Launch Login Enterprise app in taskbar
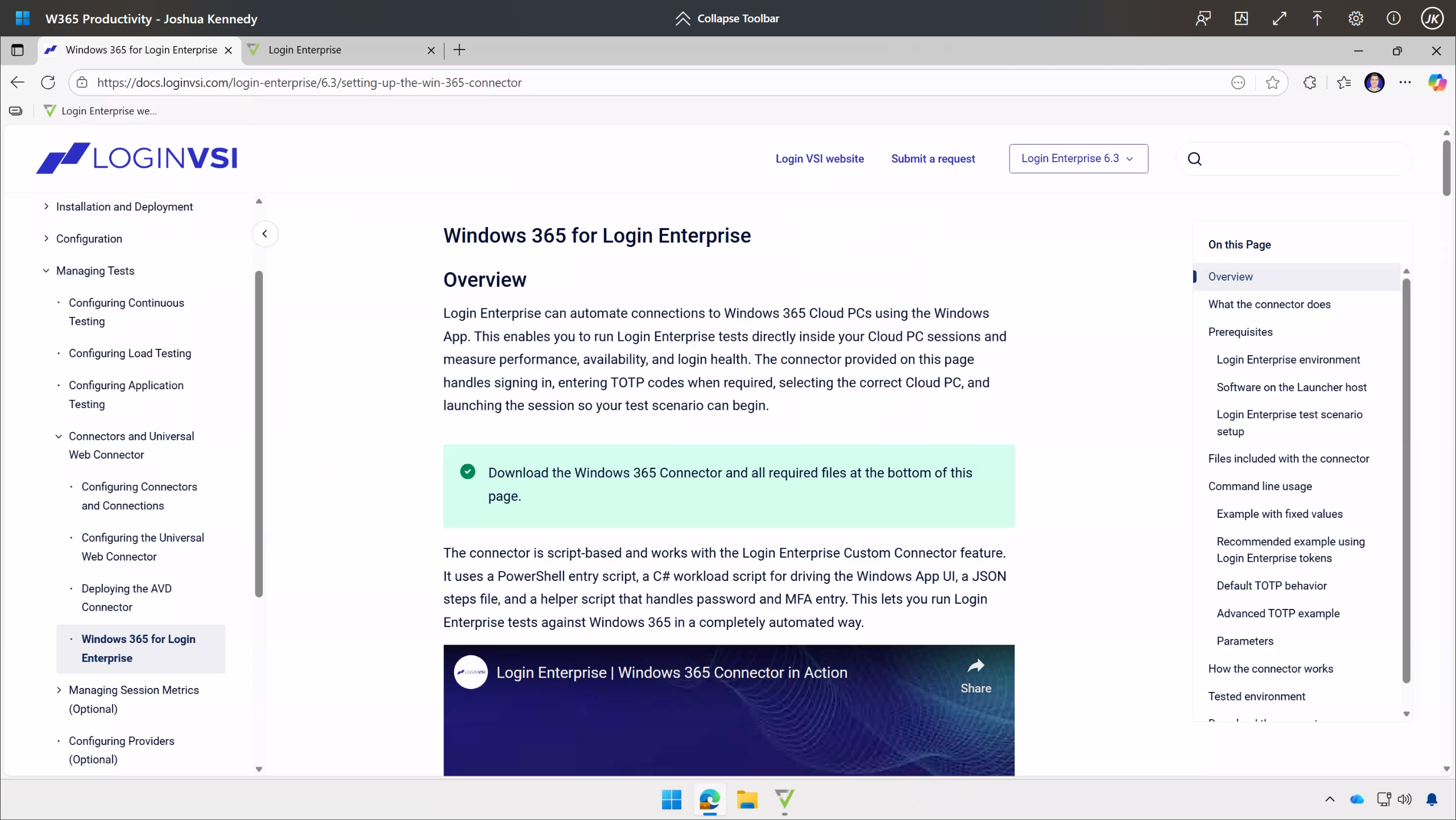 784,800
